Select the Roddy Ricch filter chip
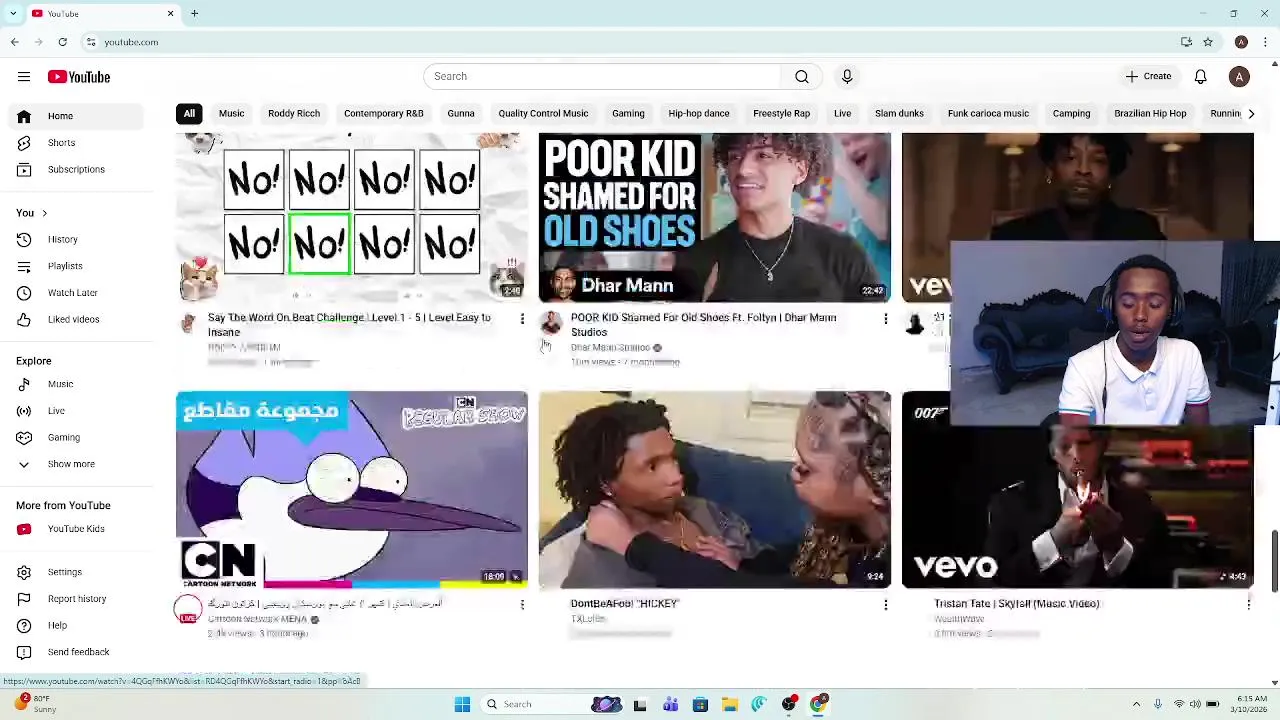 [294, 113]
